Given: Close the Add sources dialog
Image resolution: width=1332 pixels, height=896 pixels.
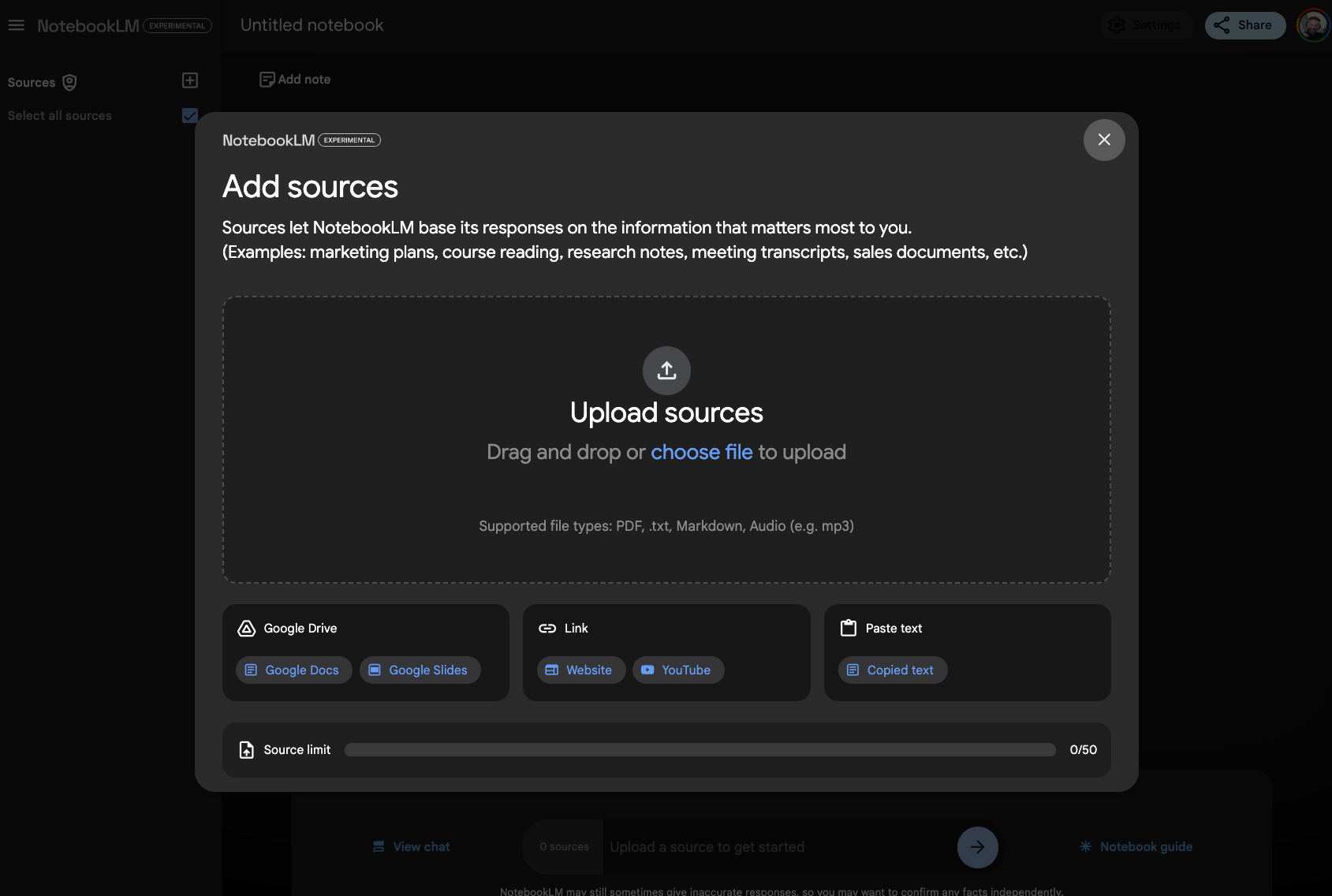Looking at the screenshot, I should tap(1104, 140).
